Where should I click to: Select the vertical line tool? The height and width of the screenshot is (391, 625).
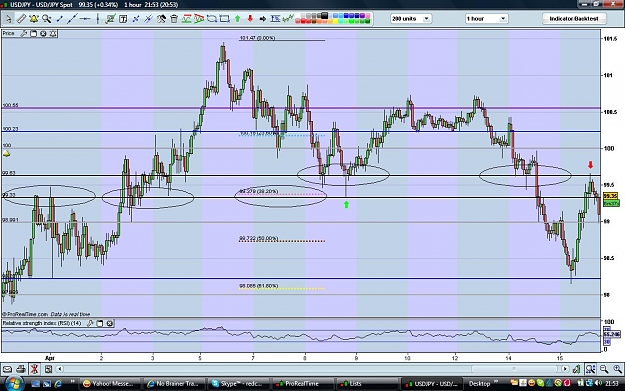[98, 19]
